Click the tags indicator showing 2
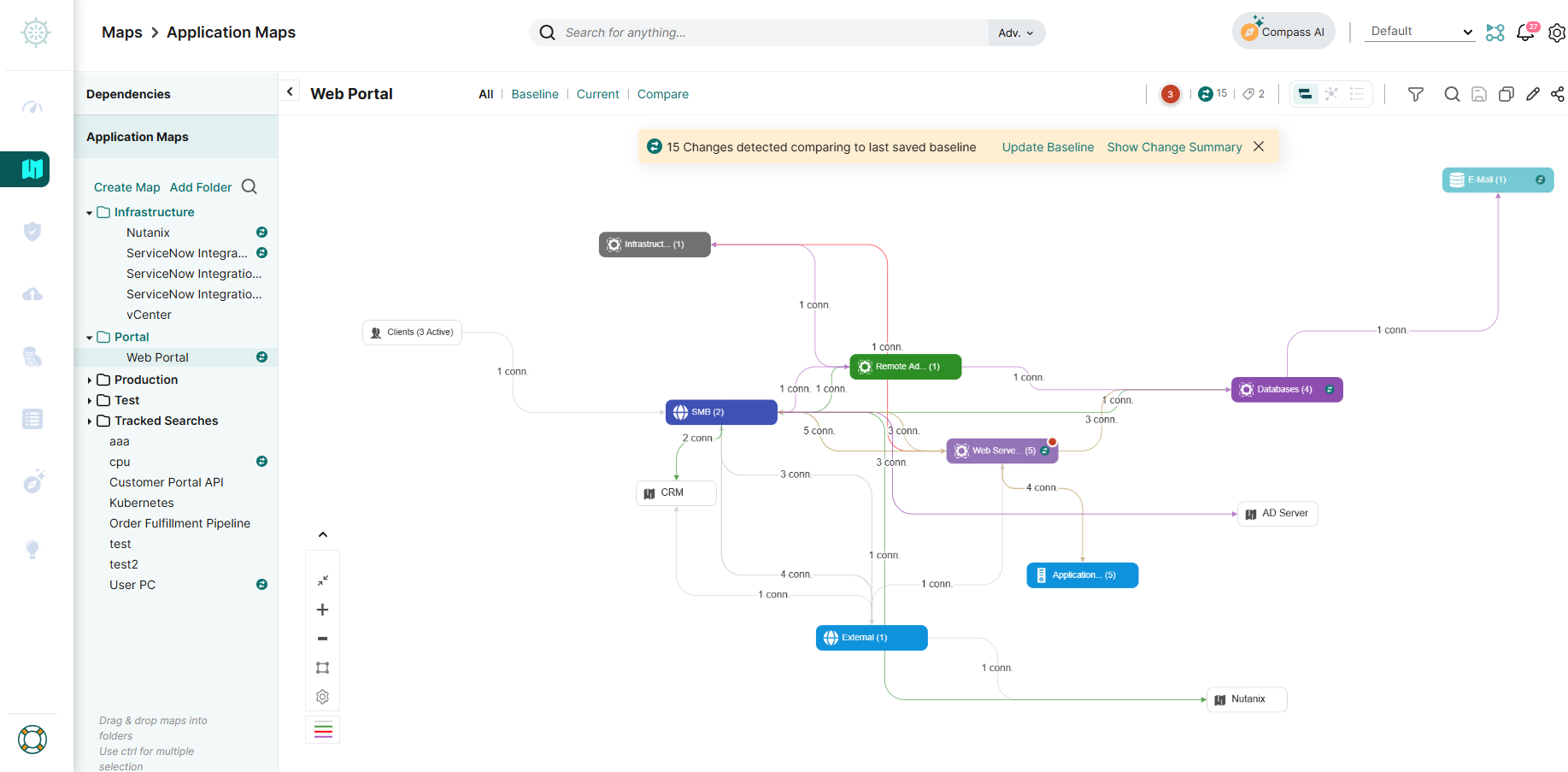 click(x=1254, y=94)
